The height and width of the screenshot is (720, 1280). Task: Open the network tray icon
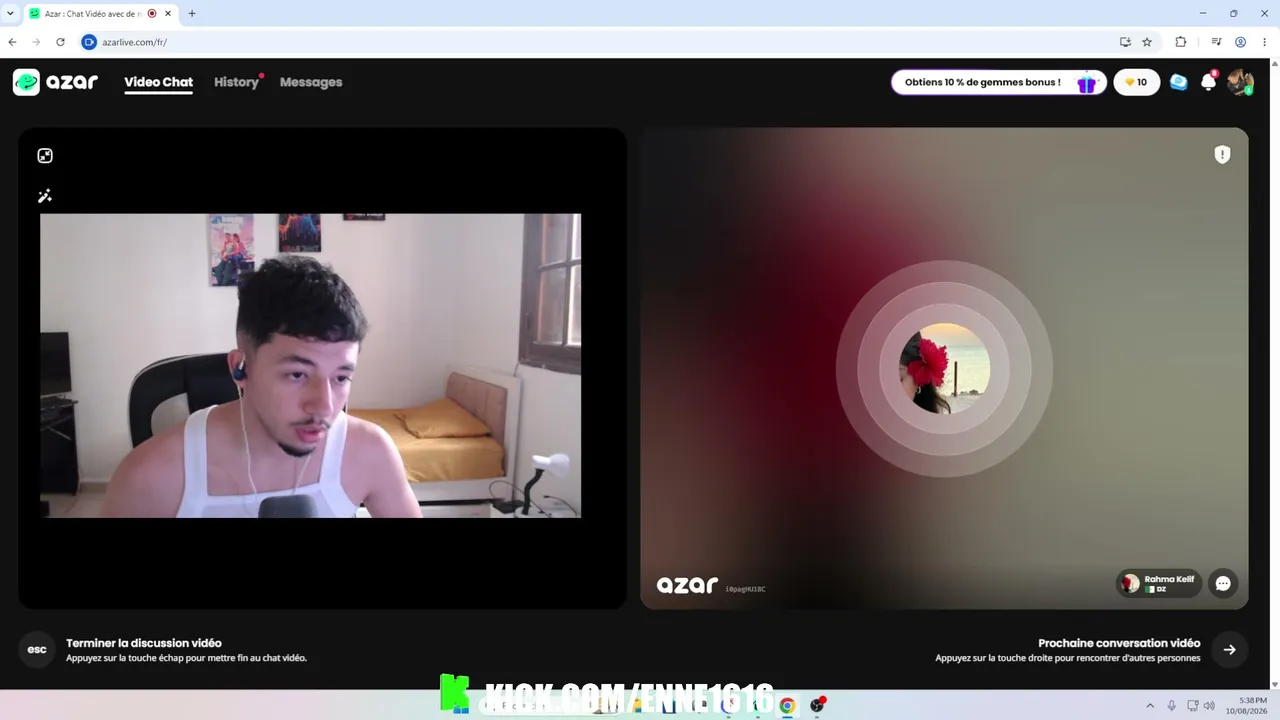click(x=1192, y=706)
